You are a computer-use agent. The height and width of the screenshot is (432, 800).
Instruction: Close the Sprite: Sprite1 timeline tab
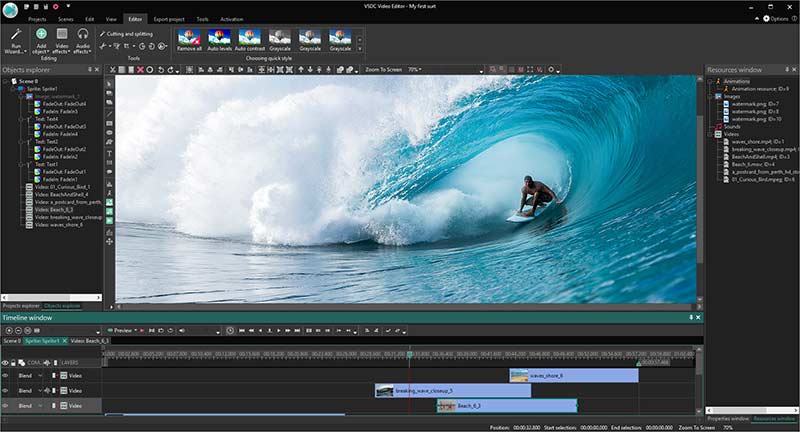pos(65,341)
